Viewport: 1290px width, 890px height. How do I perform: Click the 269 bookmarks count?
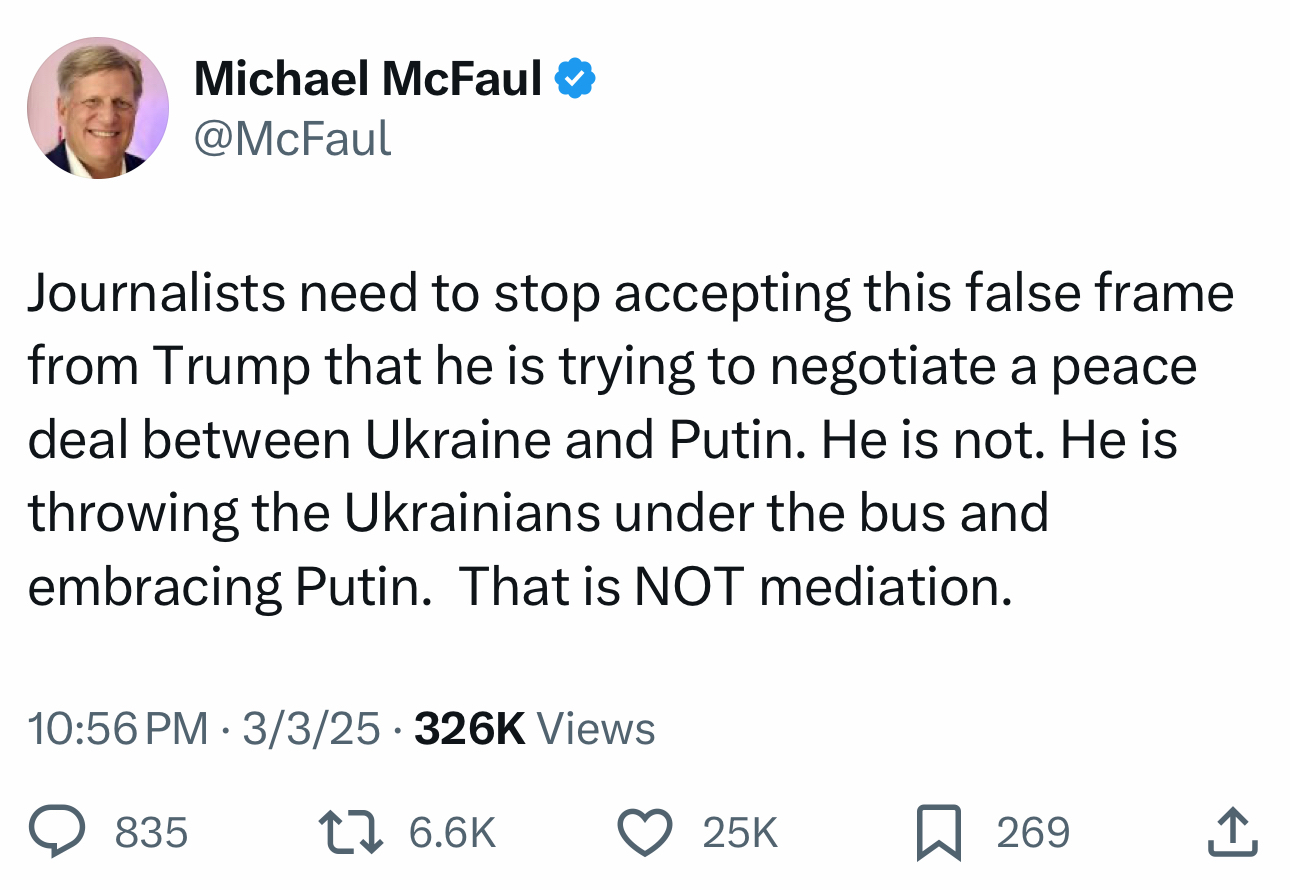1033,833
